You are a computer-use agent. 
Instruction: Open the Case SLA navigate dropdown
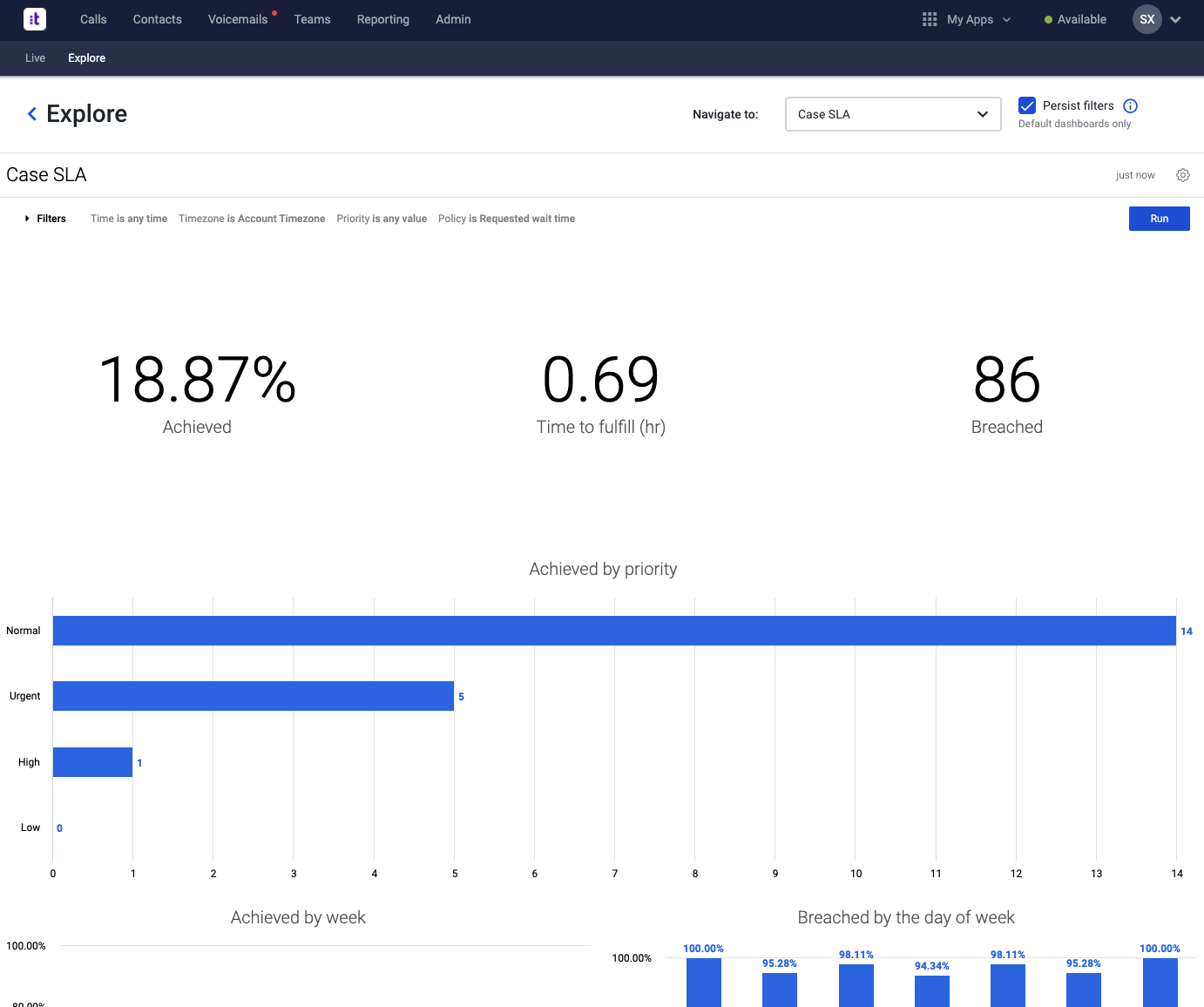[x=893, y=114]
